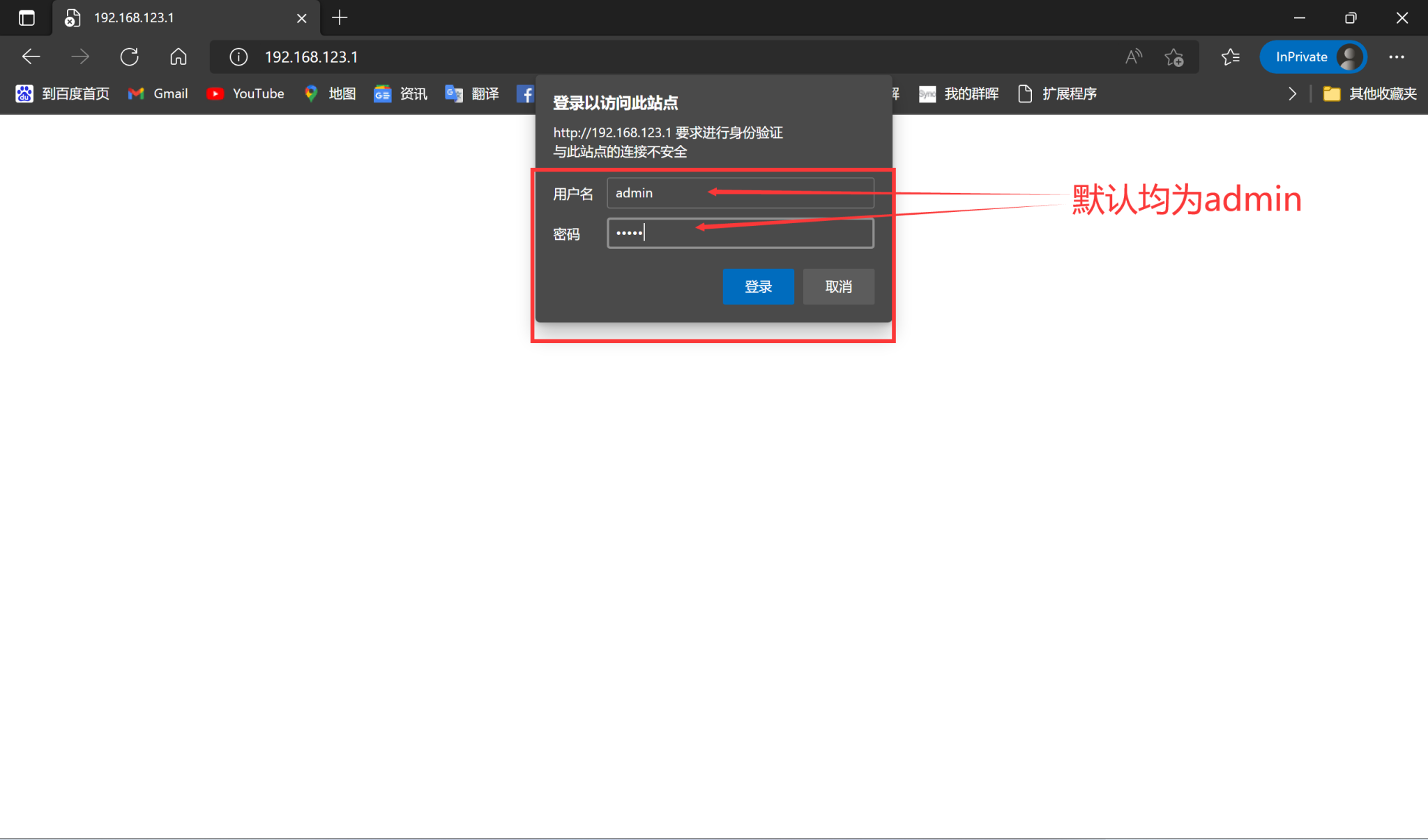The image size is (1428, 840).
Task: Open the tab actions menu icon
Action: click(x=26, y=18)
